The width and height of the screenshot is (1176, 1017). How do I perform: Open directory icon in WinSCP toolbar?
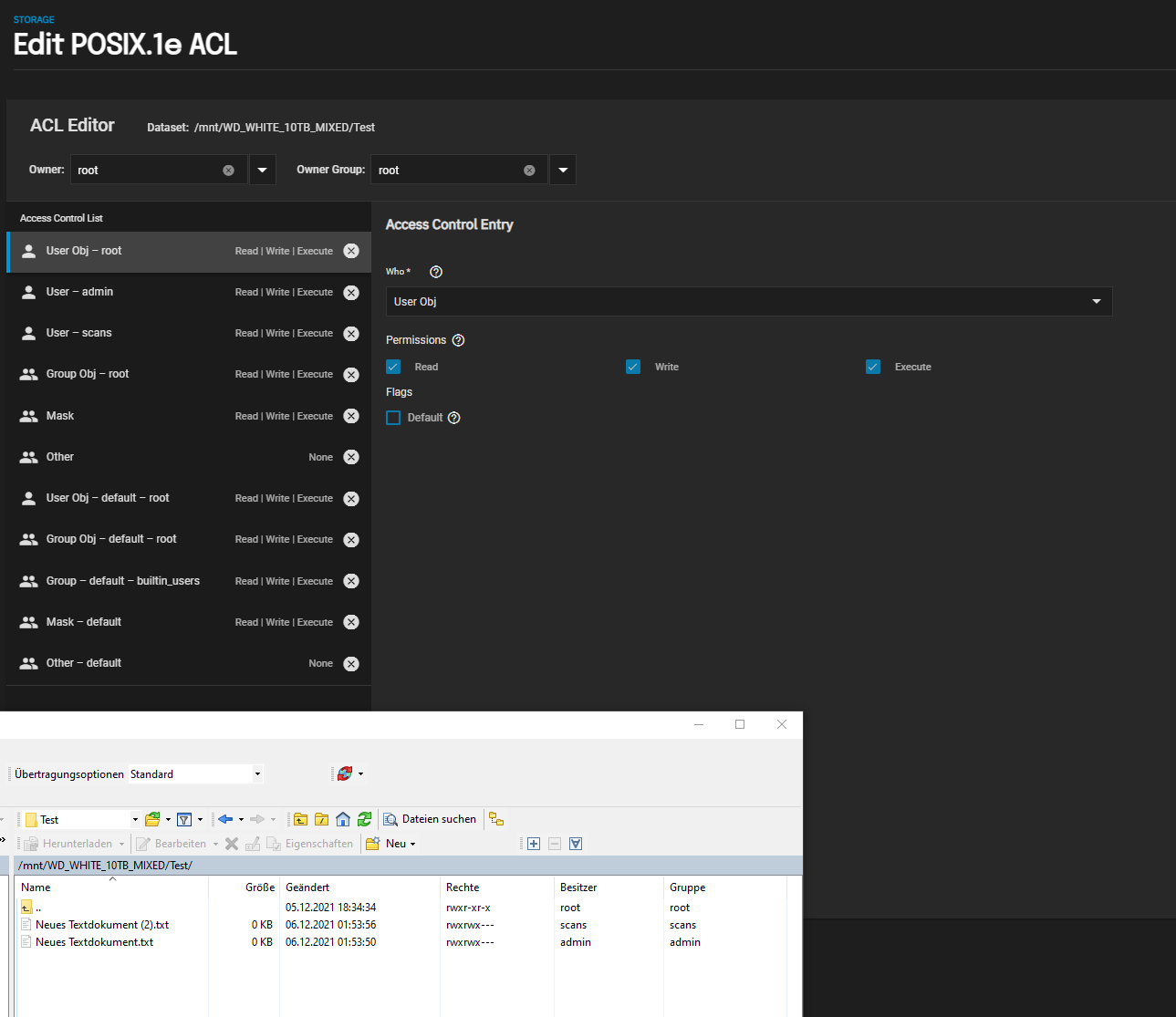click(x=152, y=819)
